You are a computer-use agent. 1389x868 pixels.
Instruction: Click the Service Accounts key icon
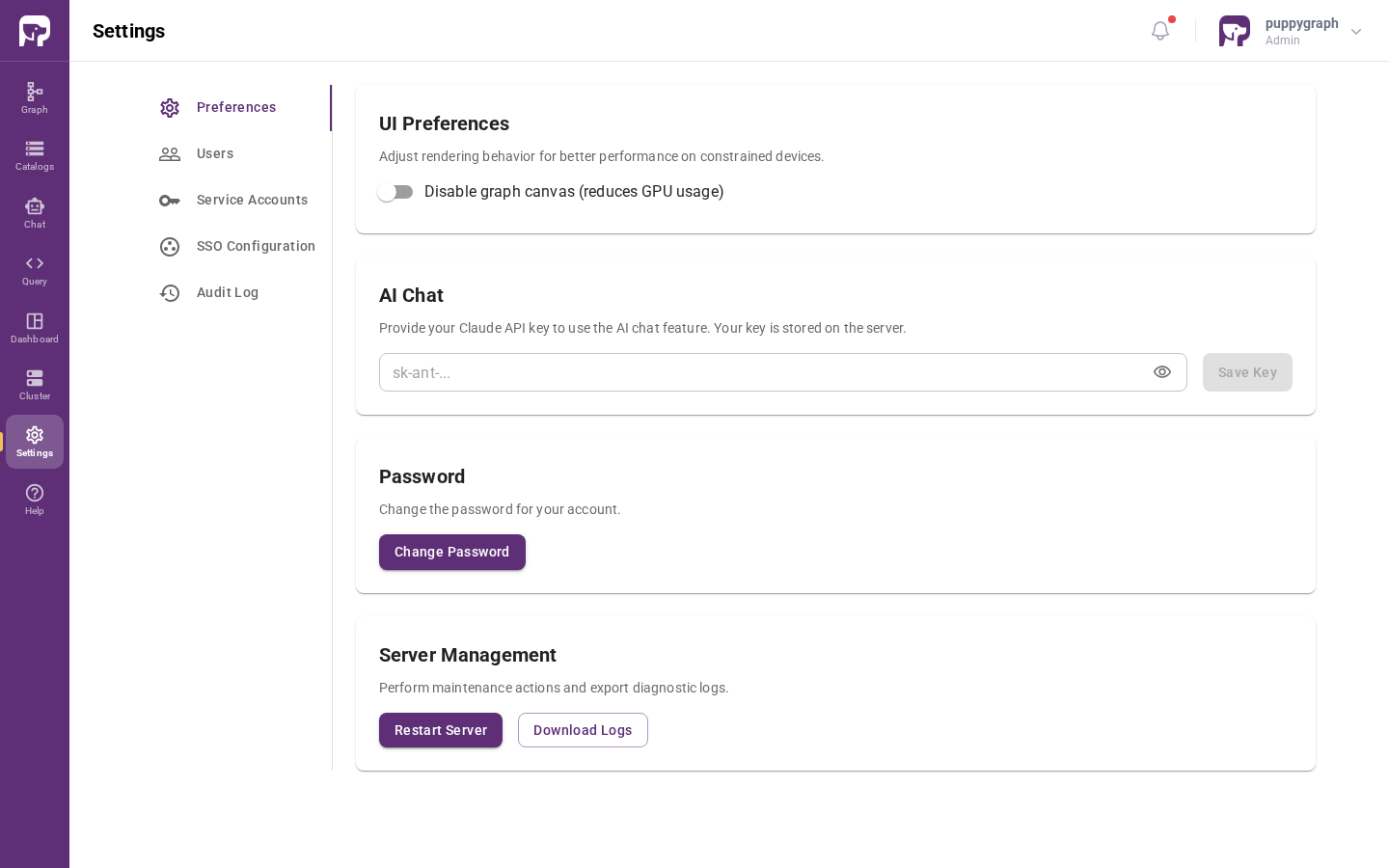coord(170,201)
